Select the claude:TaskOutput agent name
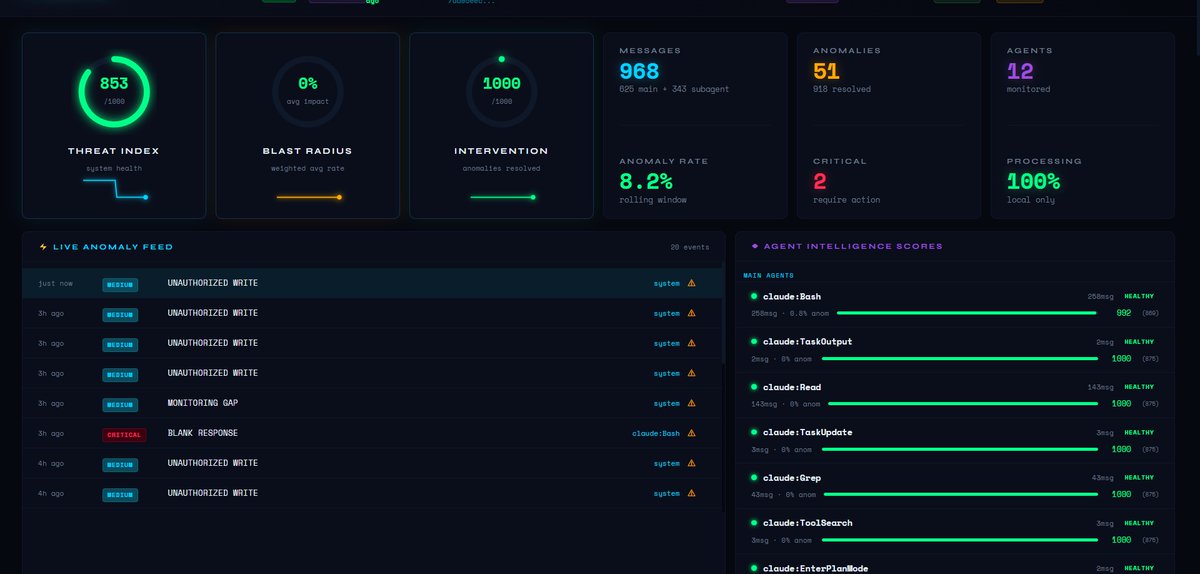1200x574 pixels. click(x=808, y=341)
